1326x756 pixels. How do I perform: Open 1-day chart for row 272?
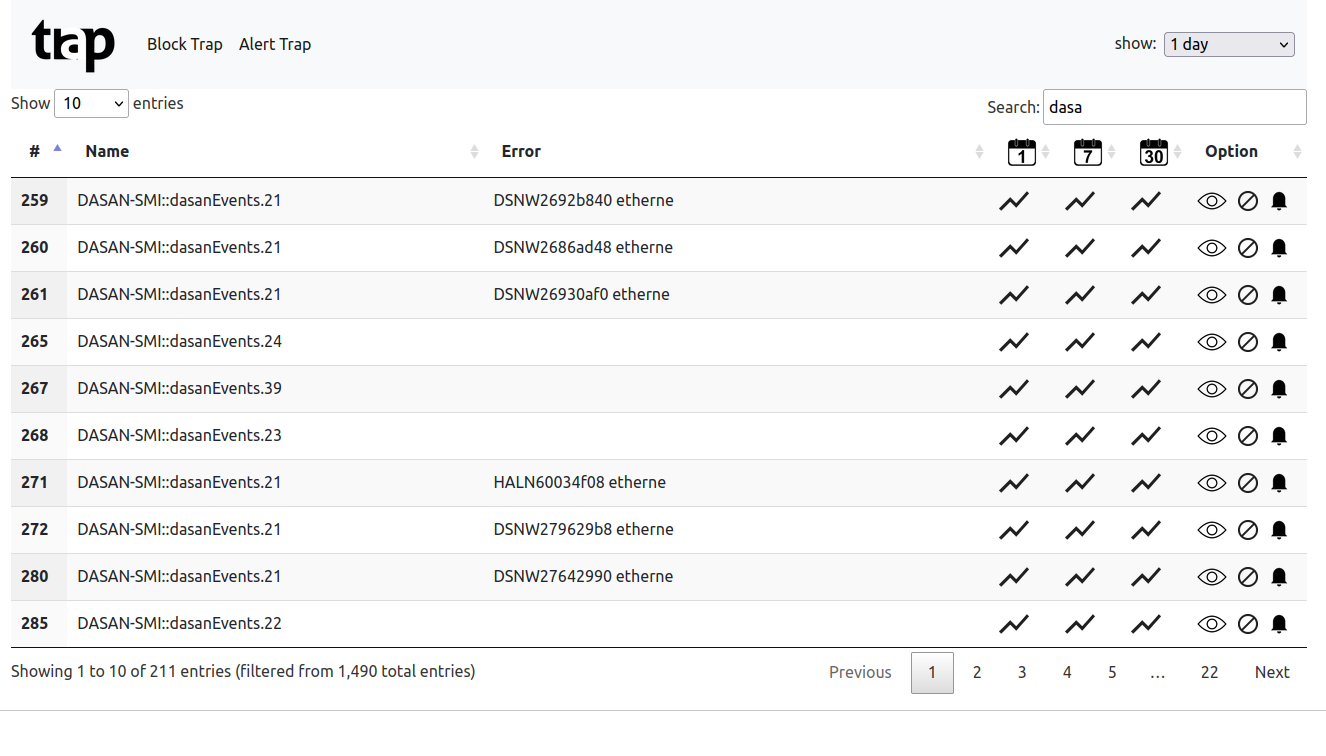pyautogui.click(x=1014, y=530)
